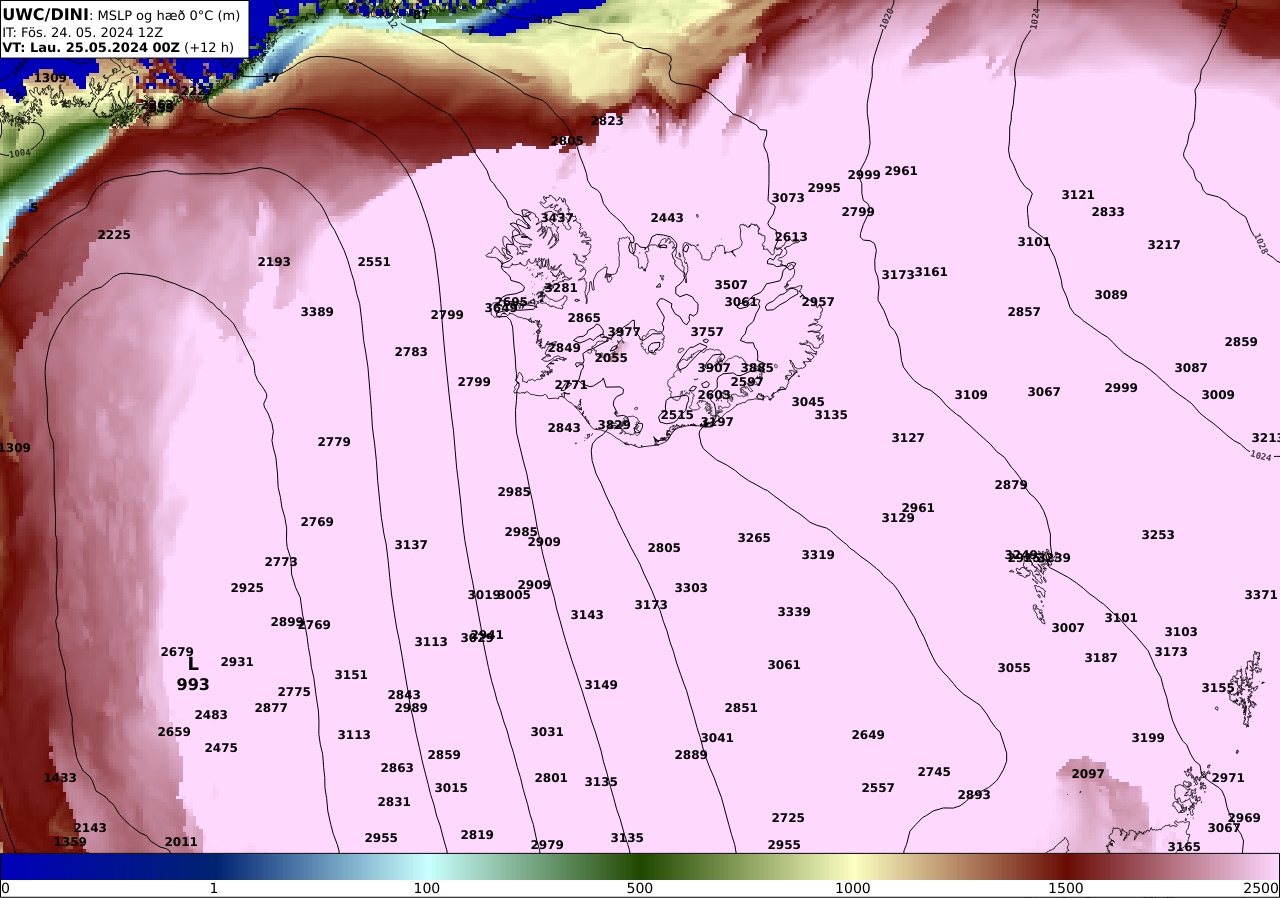Click the height value 2783
Image resolution: width=1280 pixels, height=898 pixels.
point(411,352)
